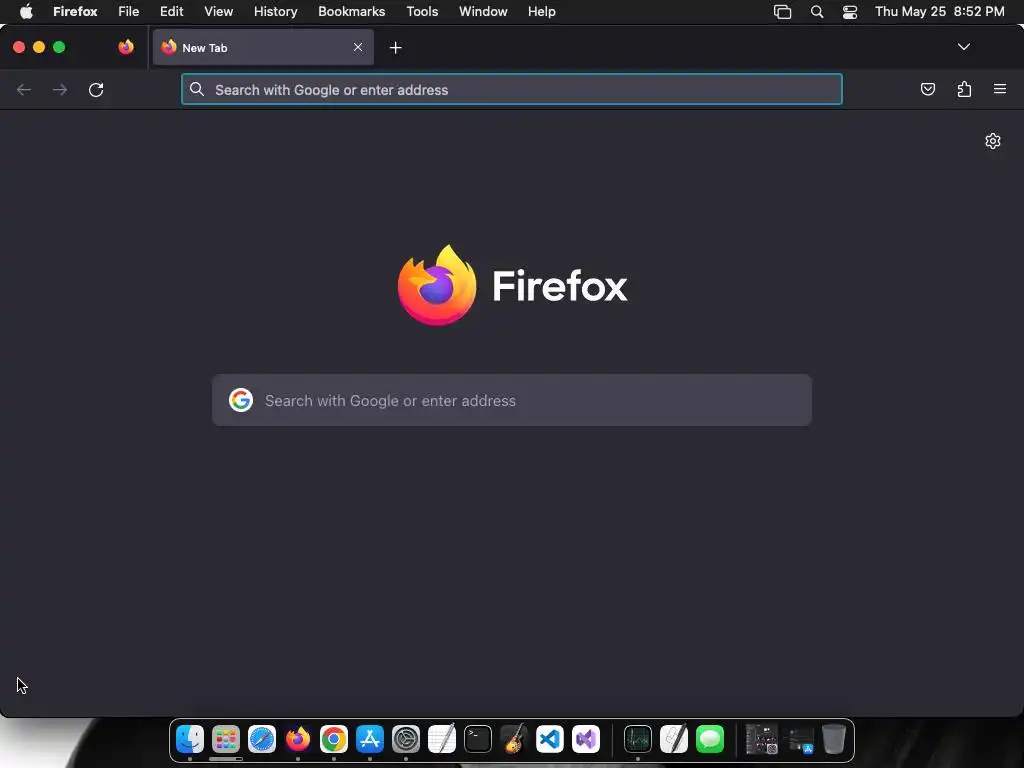Open the Help menu
1024x768 pixels.
pyautogui.click(x=541, y=11)
